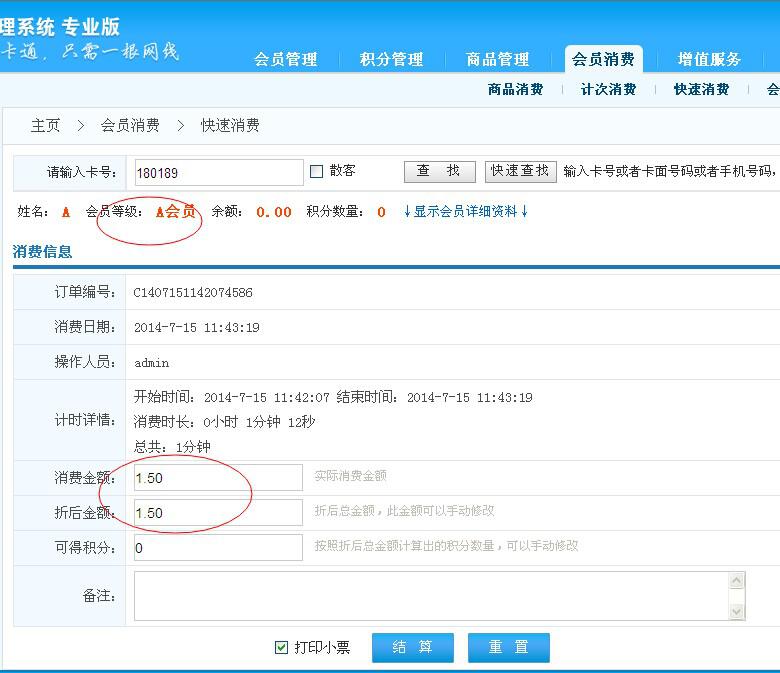Click the 主页 breadcrumb link
The image size is (780, 673).
(x=45, y=125)
